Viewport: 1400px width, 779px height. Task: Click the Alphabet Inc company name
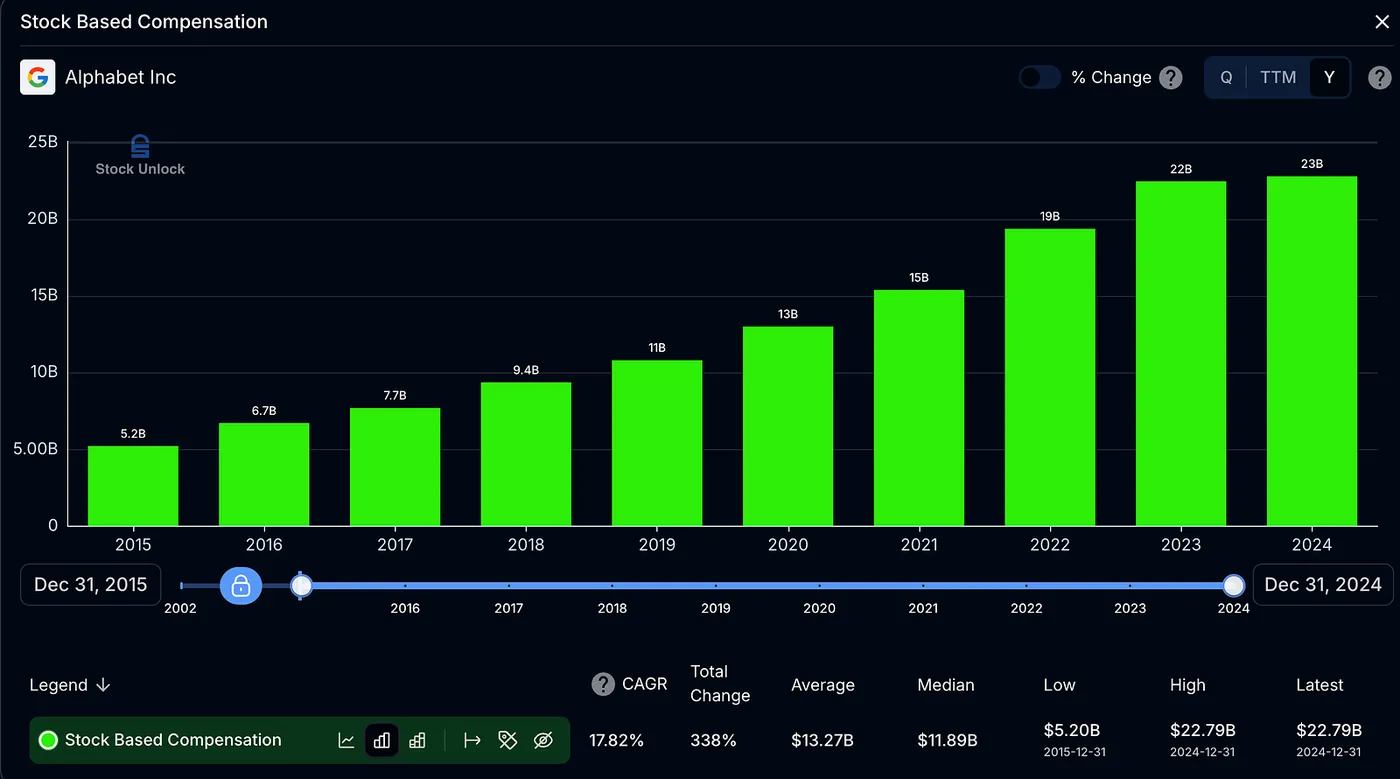[x=121, y=77]
